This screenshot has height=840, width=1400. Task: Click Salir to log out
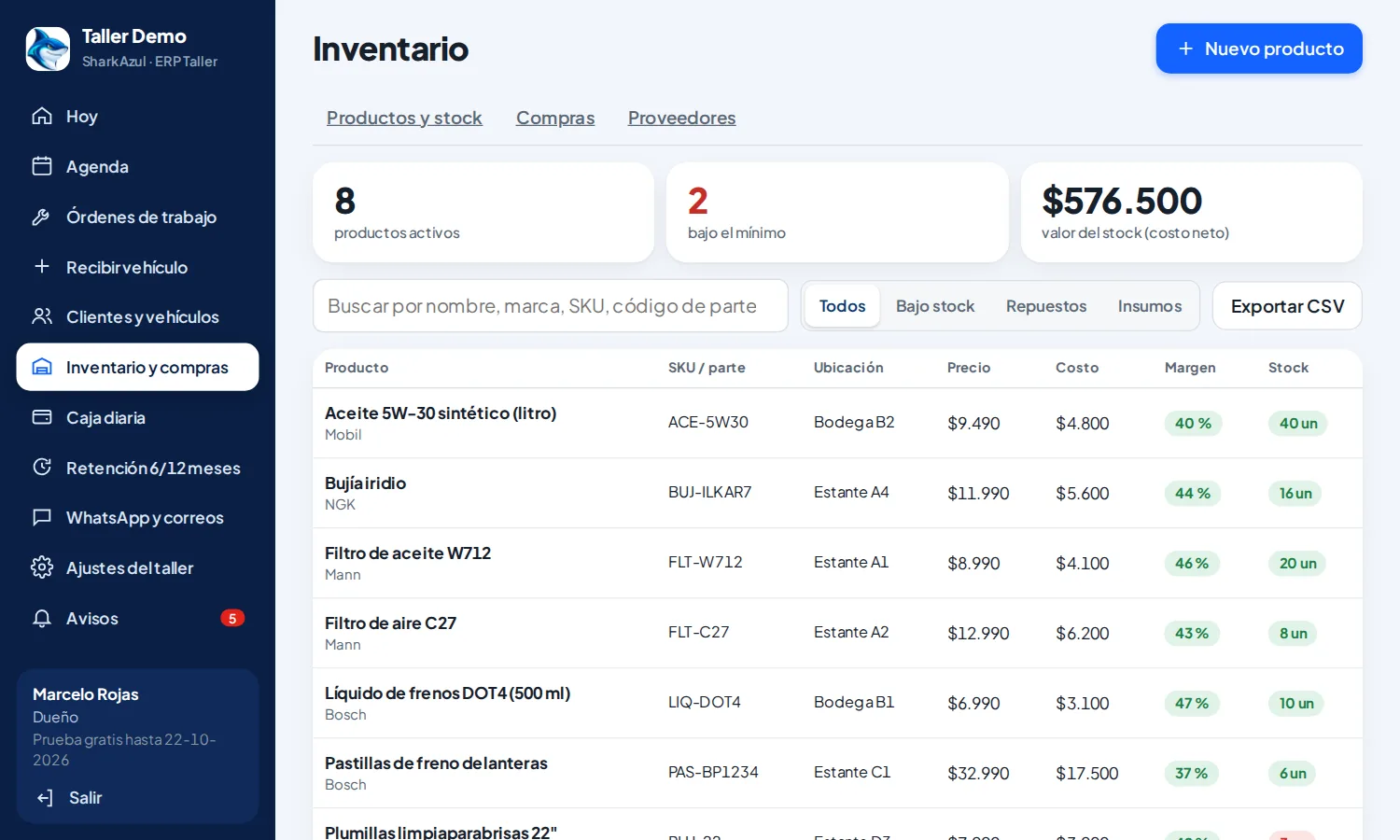(x=85, y=798)
